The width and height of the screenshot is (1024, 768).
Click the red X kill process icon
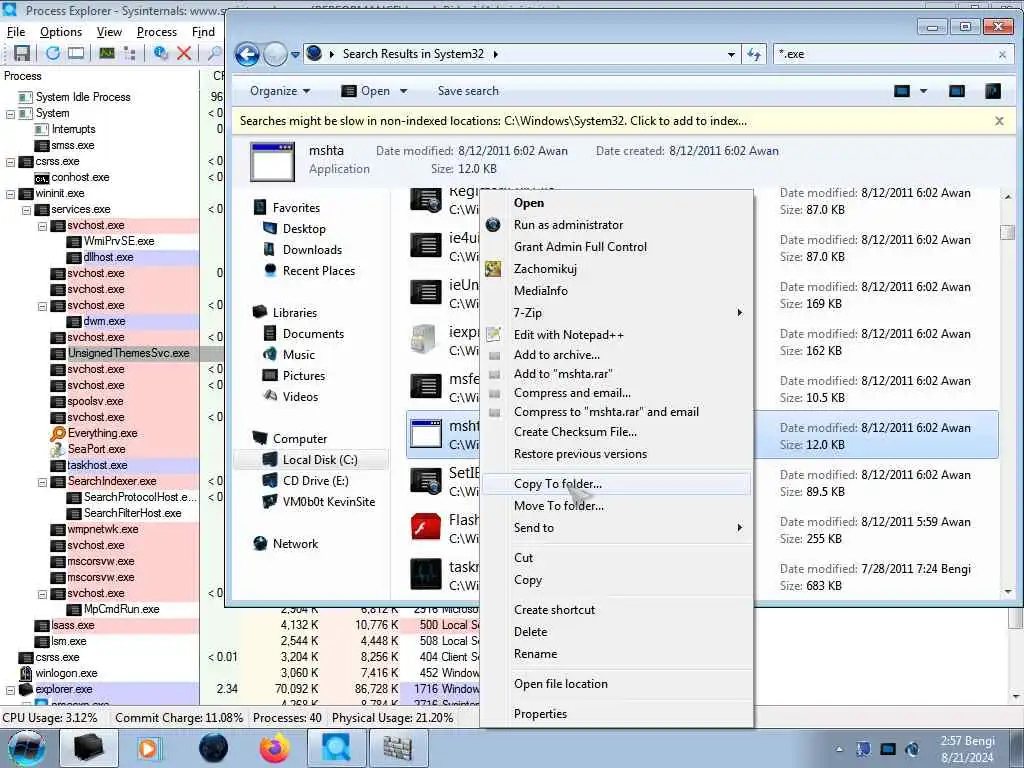click(184, 54)
